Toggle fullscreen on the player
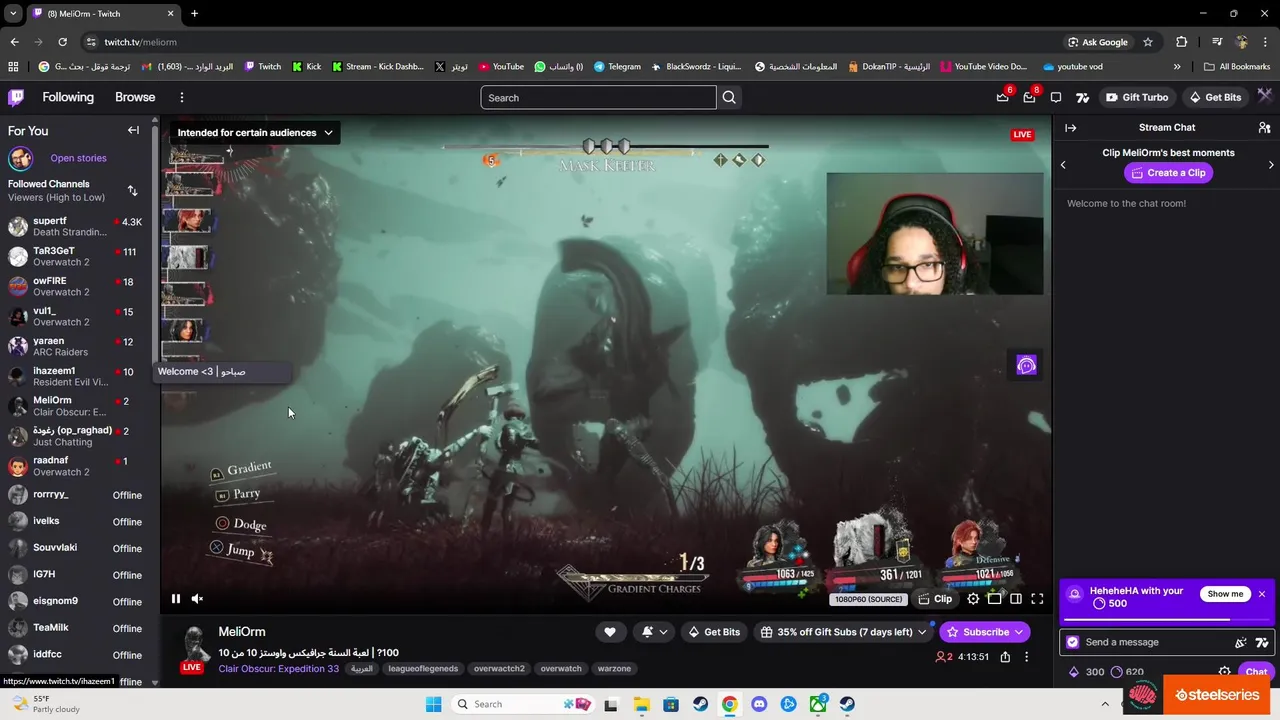 tap(1037, 599)
